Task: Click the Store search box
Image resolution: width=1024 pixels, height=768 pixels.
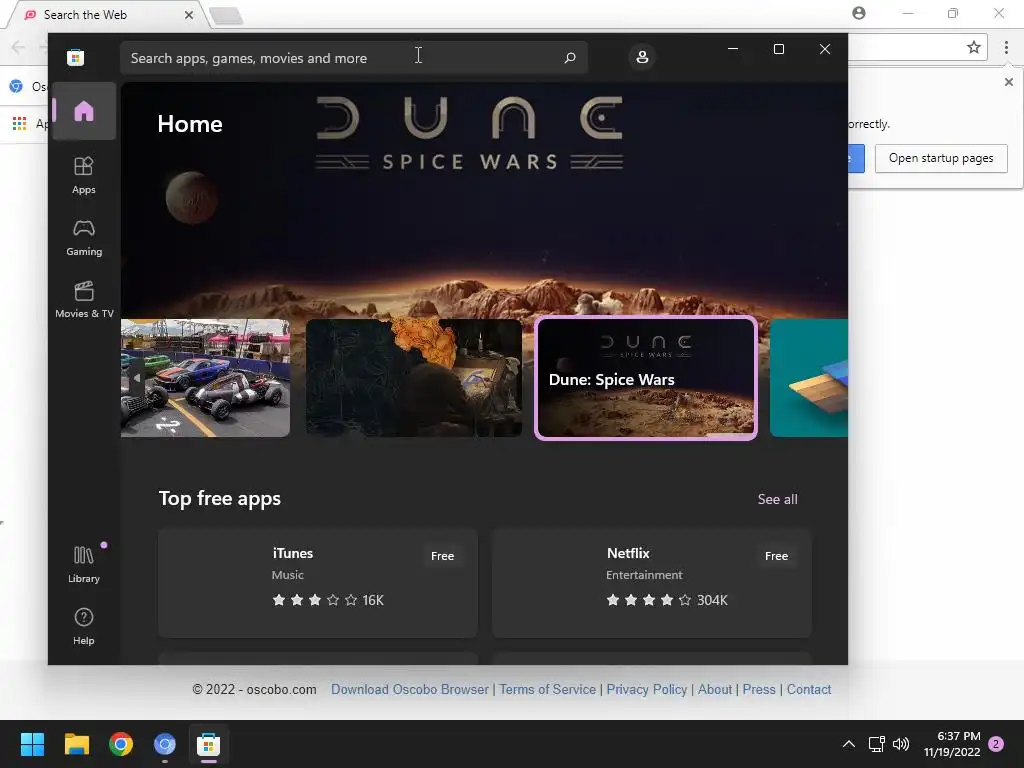Action: tap(353, 57)
